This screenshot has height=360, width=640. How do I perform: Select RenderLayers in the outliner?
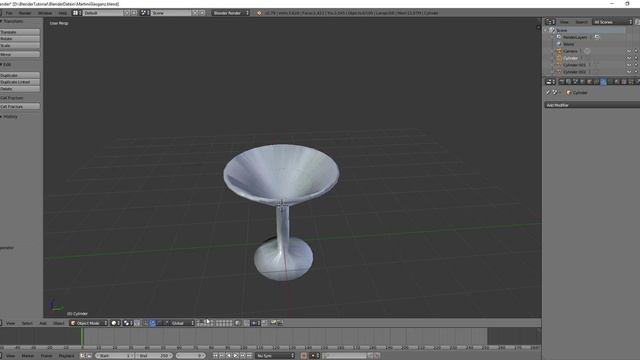pos(575,37)
